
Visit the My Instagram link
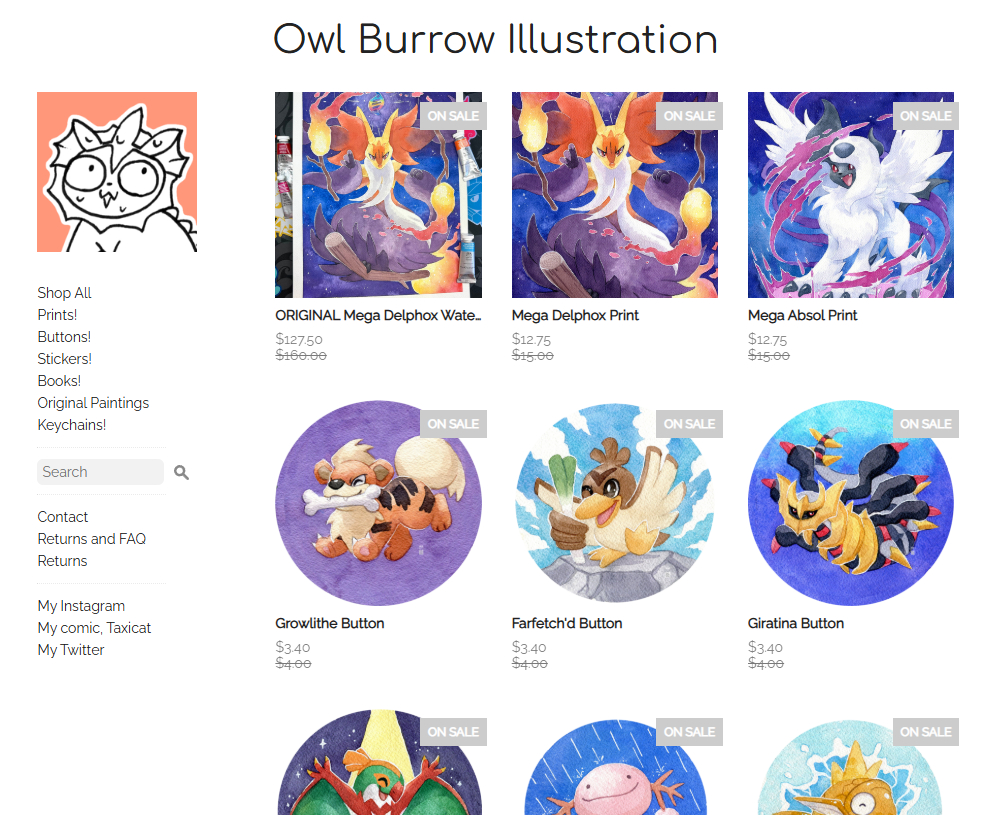coord(81,606)
